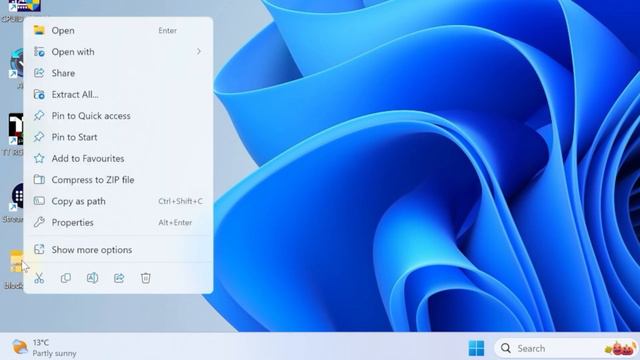Click the taskbar Search box
The image size is (640, 360).
pyautogui.click(x=567, y=349)
